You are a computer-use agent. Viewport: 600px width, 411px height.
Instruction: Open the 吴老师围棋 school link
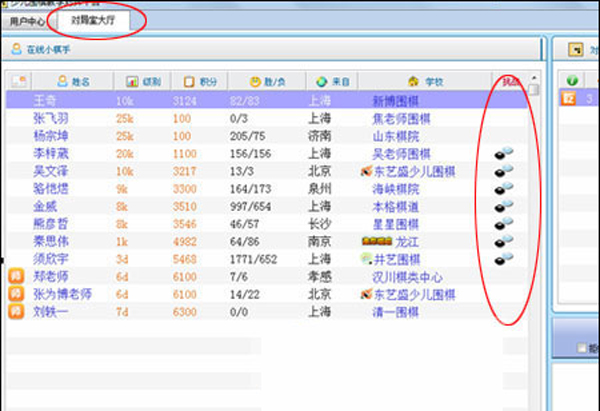coord(402,154)
